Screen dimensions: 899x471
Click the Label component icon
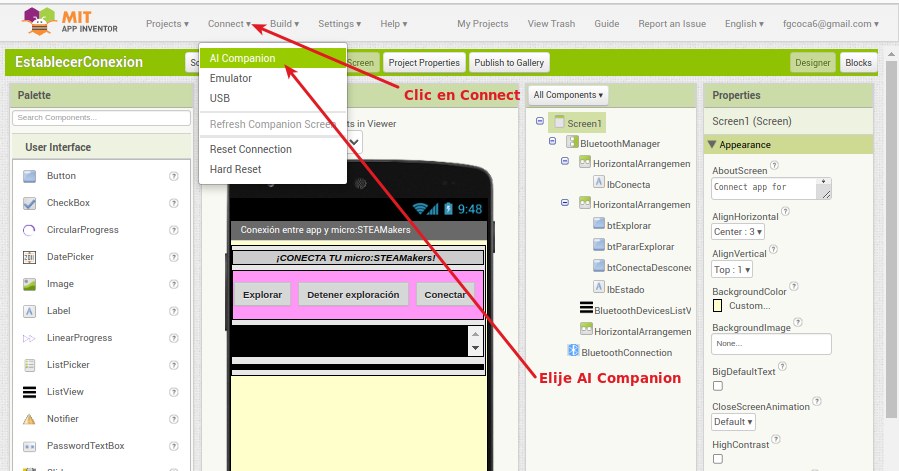coord(29,311)
